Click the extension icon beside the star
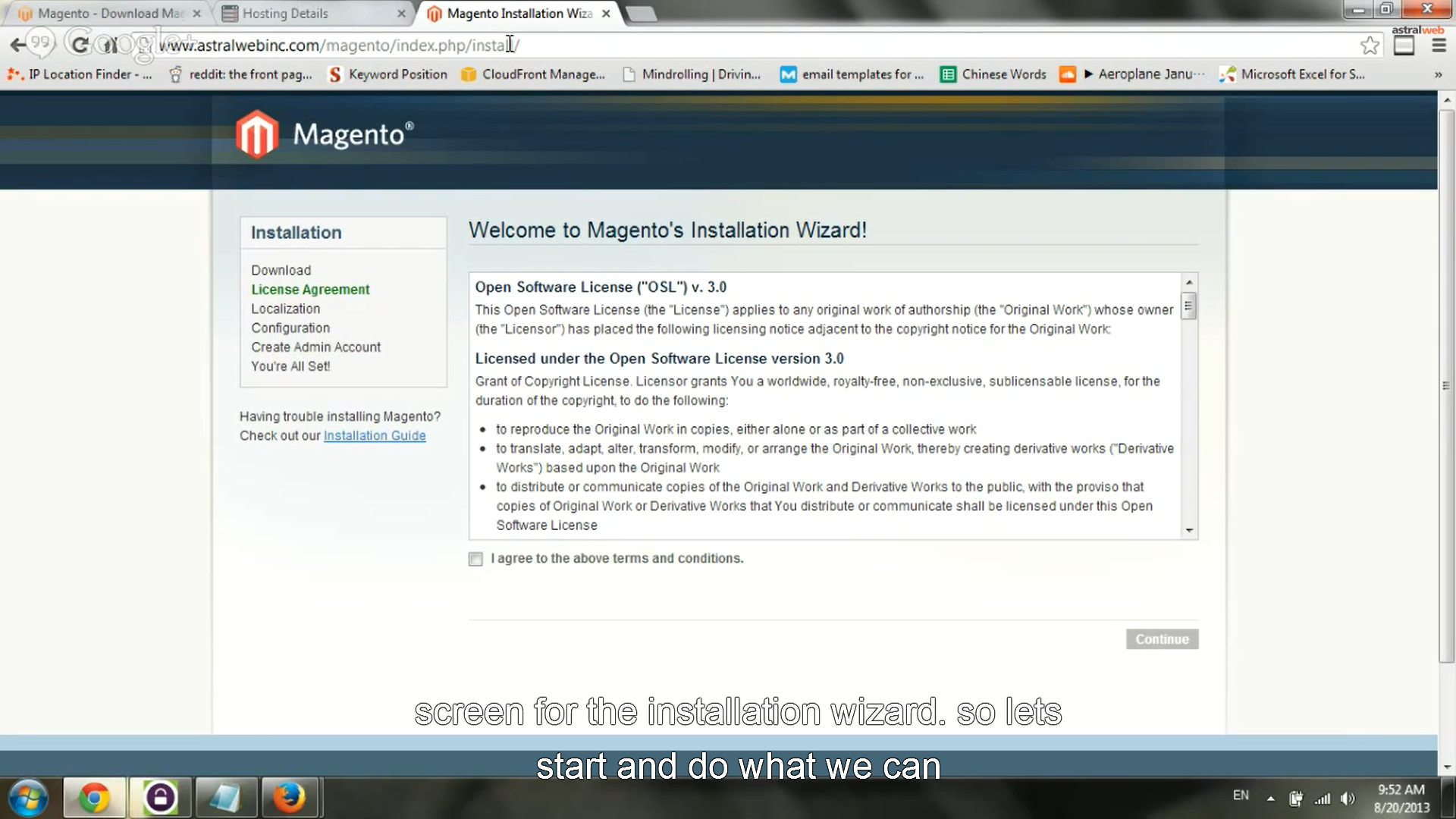Viewport: 1456px width, 819px height. point(1404,45)
